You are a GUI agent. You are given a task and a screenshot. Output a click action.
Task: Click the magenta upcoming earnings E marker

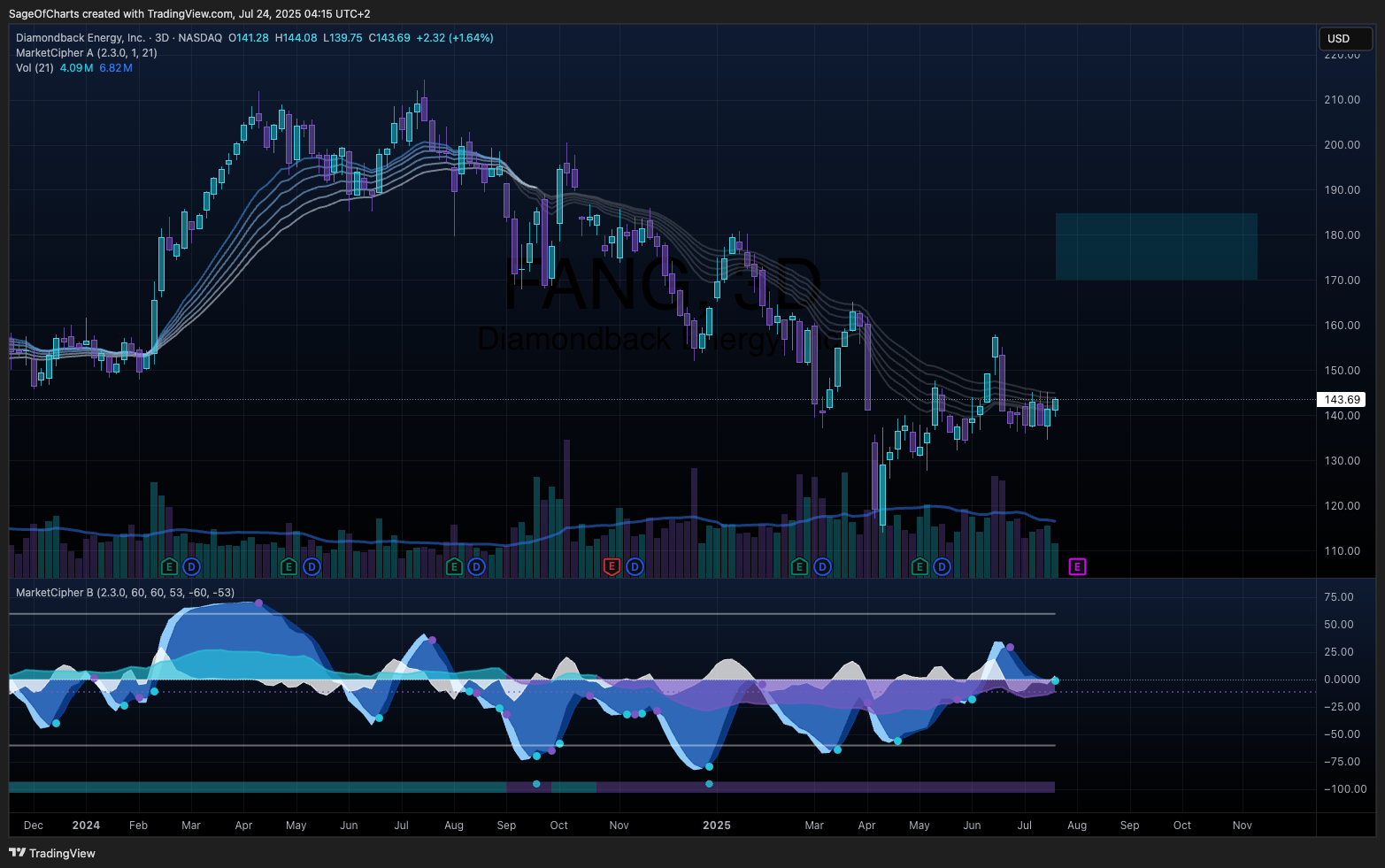pos(1077,566)
